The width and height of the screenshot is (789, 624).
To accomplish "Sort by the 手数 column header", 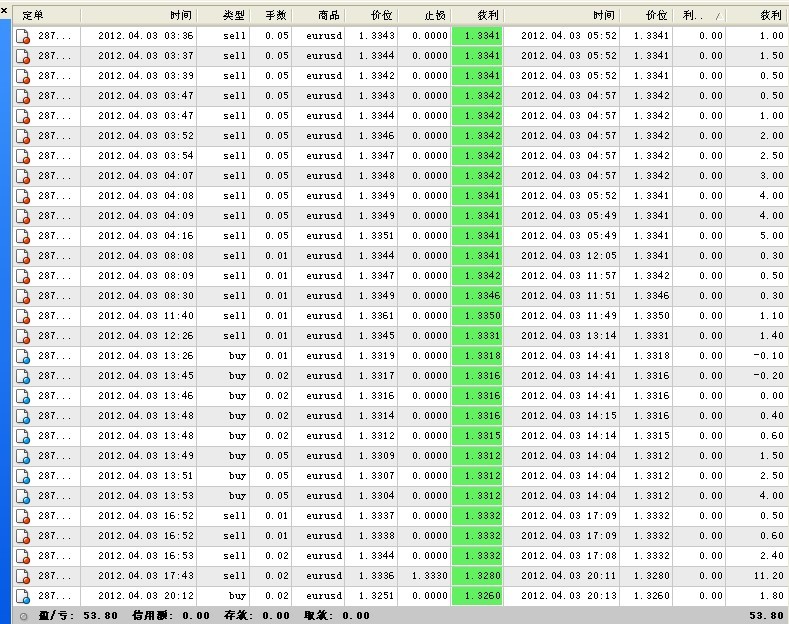I will (271, 16).
